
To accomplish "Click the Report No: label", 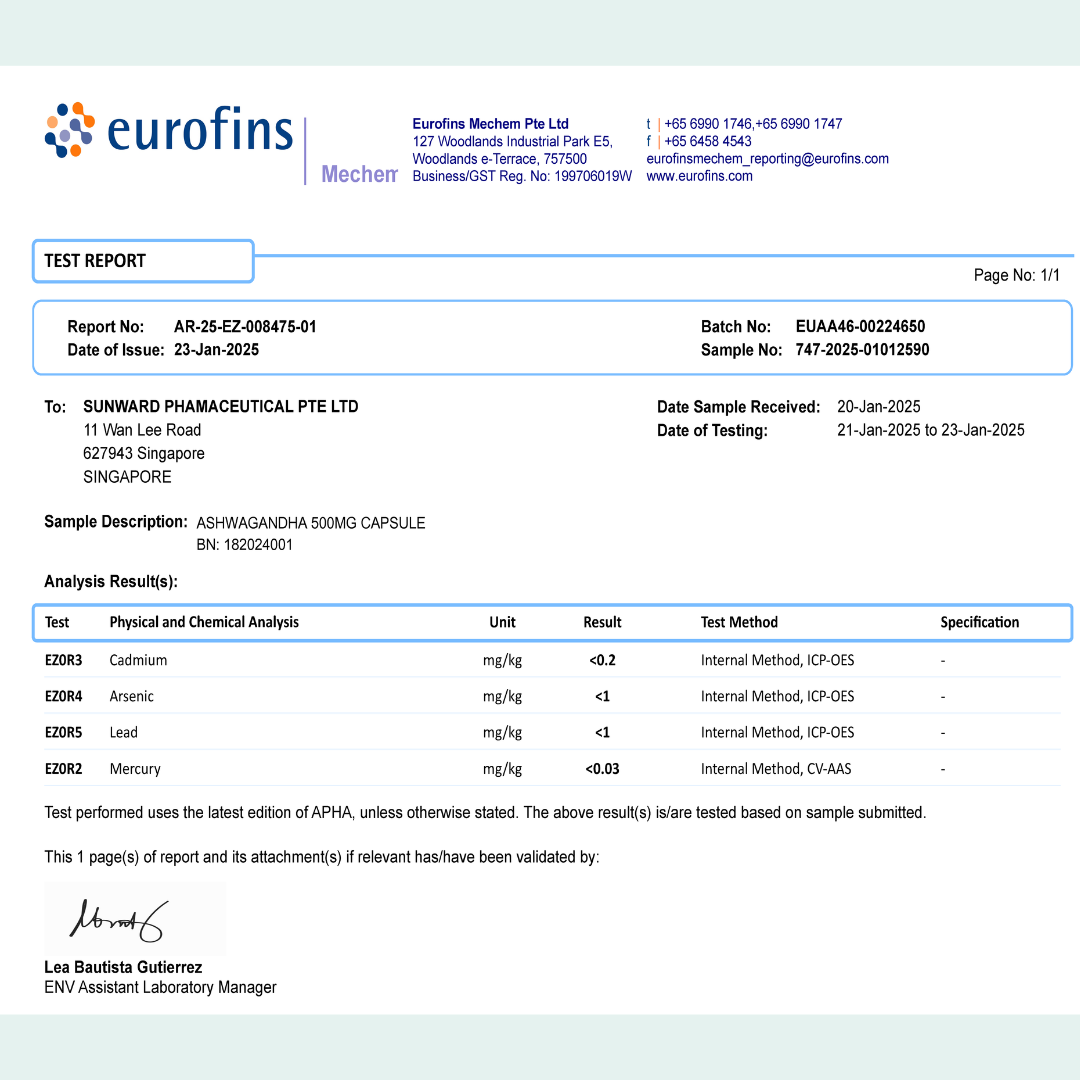I will point(105,326).
